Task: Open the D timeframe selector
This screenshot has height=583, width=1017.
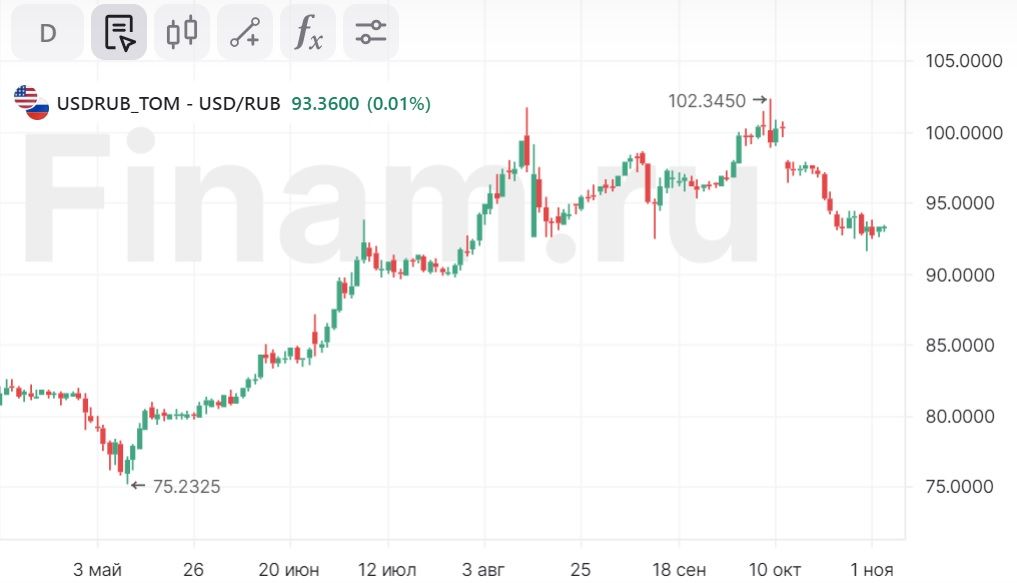Action: click(x=48, y=33)
